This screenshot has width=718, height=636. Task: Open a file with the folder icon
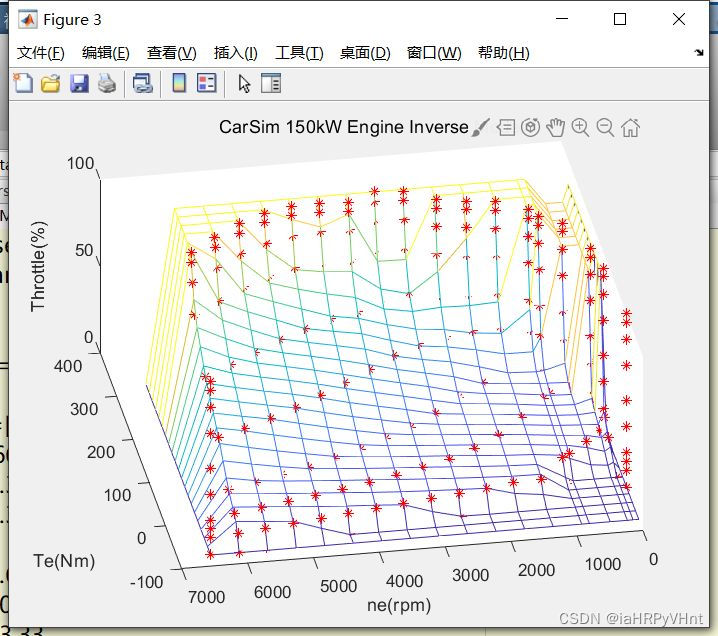pyautogui.click(x=50, y=84)
